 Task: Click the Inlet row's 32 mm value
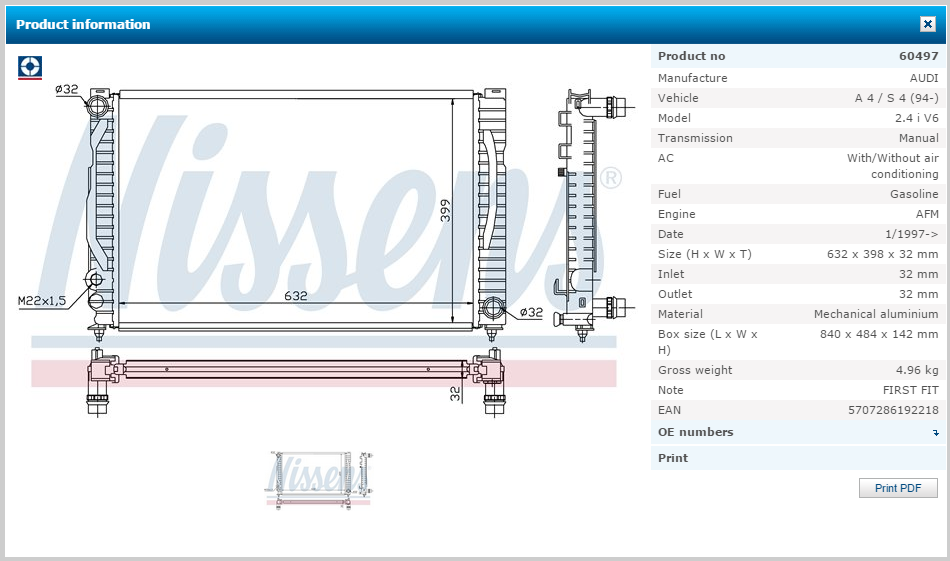918,274
